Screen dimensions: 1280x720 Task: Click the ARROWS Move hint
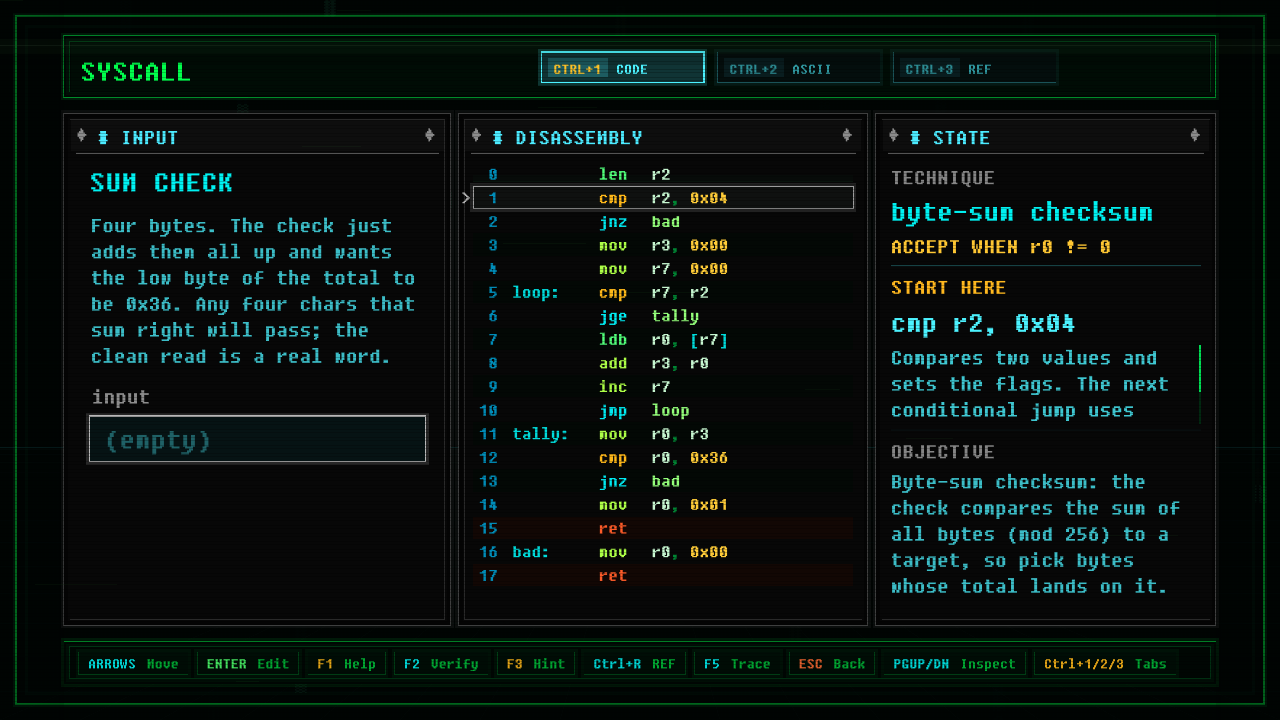(x=133, y=664)
